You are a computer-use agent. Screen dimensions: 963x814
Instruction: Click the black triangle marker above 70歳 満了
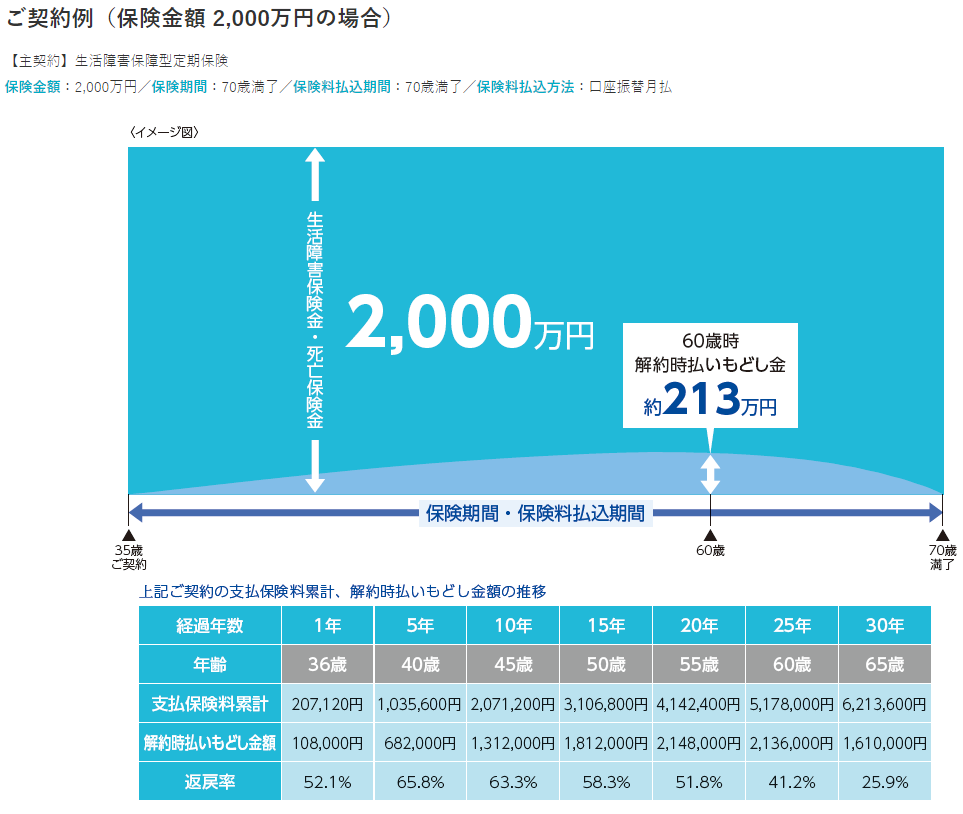pyautogui.click(x=942, y=536)
